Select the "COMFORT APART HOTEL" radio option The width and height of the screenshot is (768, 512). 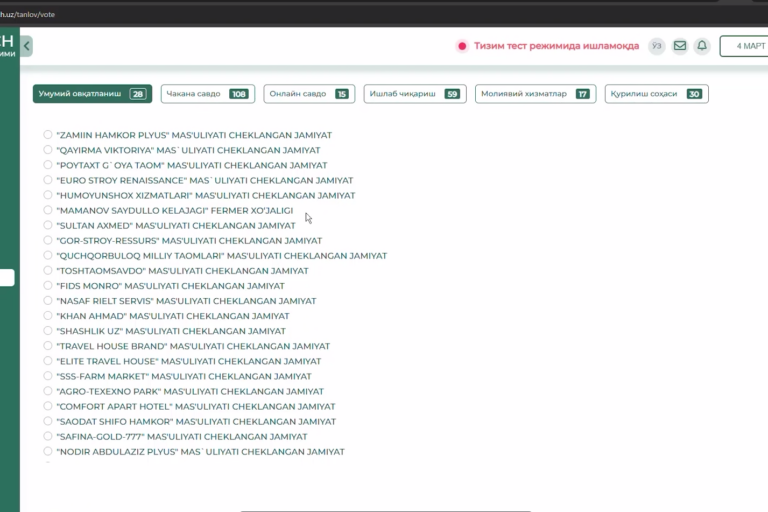point(48,407)
